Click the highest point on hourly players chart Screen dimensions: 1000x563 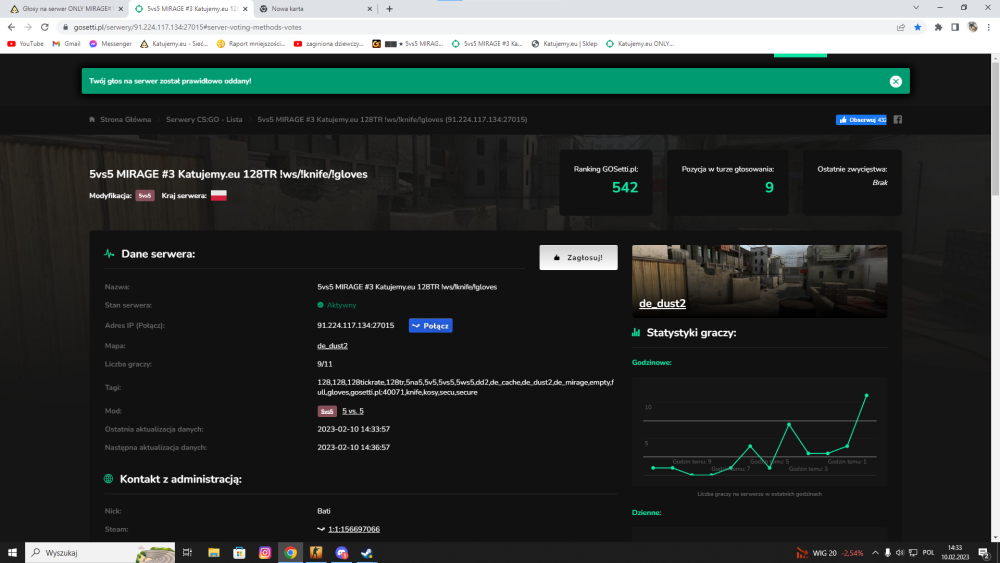pyautogui.click(x=866, y=396)
